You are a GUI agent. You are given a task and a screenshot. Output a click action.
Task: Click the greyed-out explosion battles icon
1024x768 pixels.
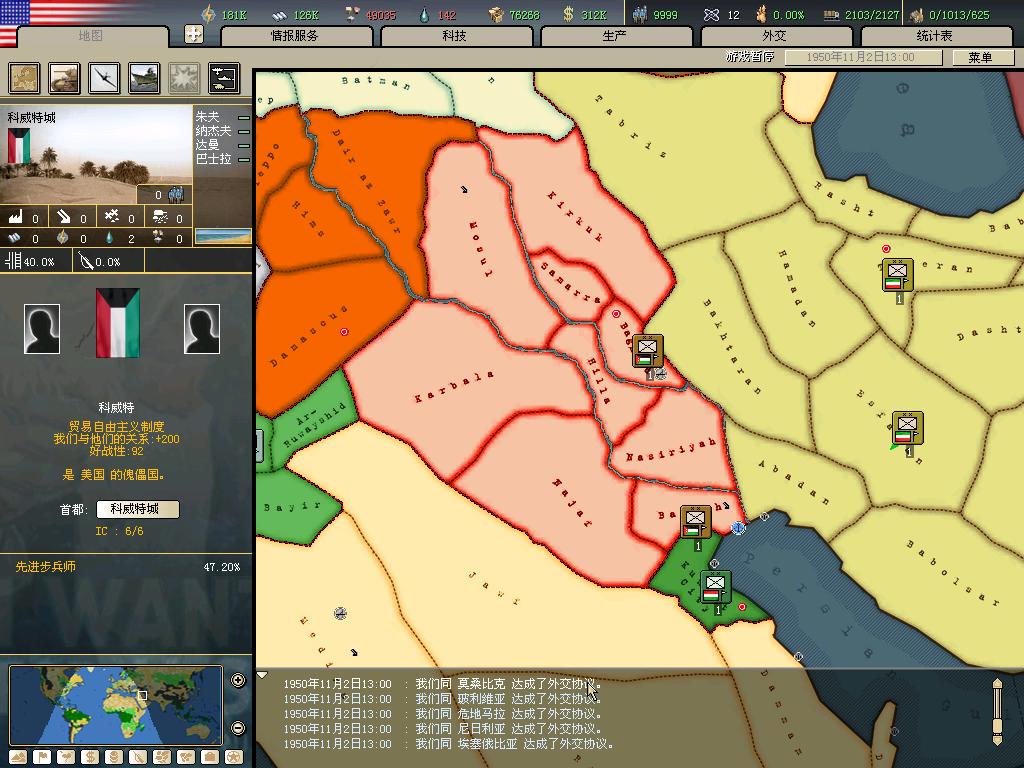pyautogui.click(x=184, y=78)
